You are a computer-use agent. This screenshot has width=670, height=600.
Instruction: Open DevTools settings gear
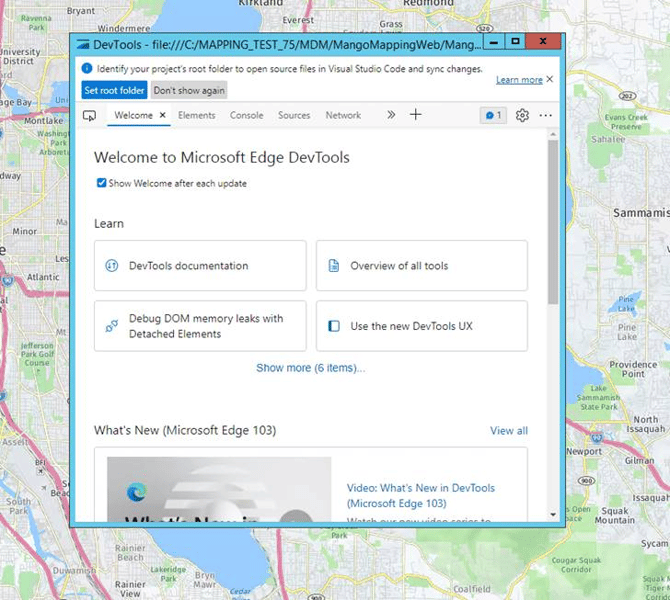point(522,115)
